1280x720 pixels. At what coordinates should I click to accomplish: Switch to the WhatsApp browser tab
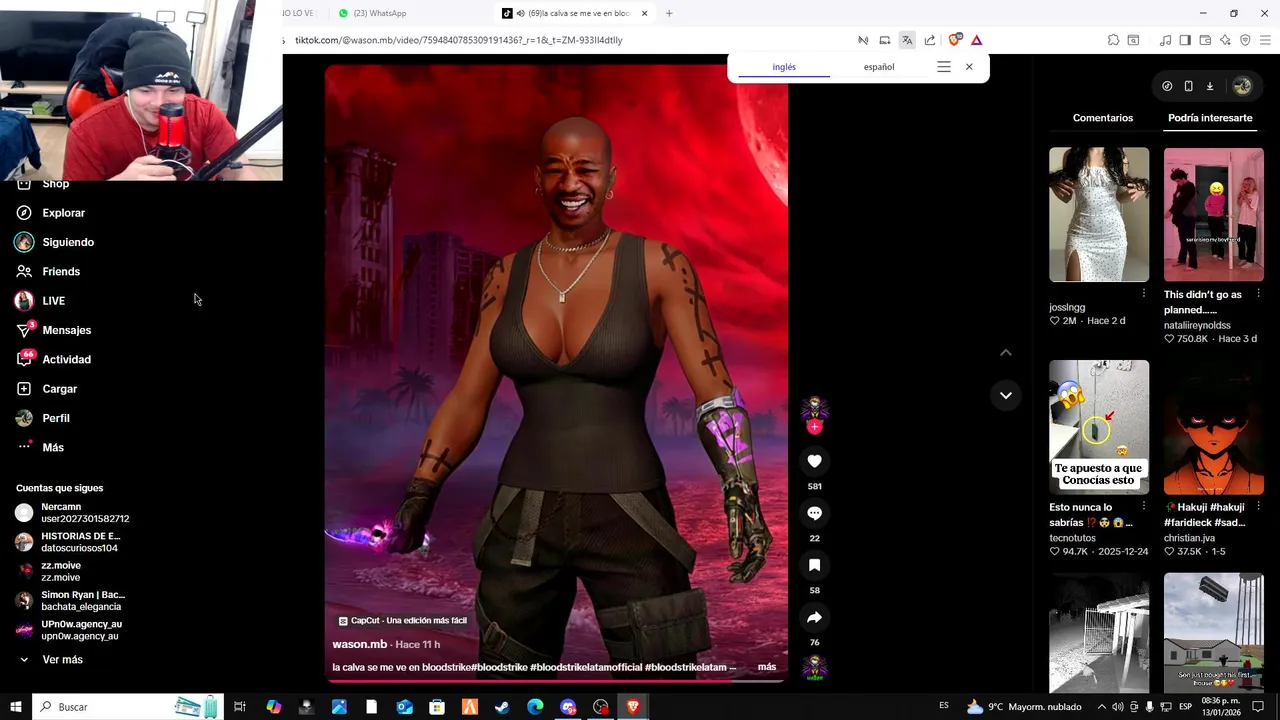(x=380, y=13)
